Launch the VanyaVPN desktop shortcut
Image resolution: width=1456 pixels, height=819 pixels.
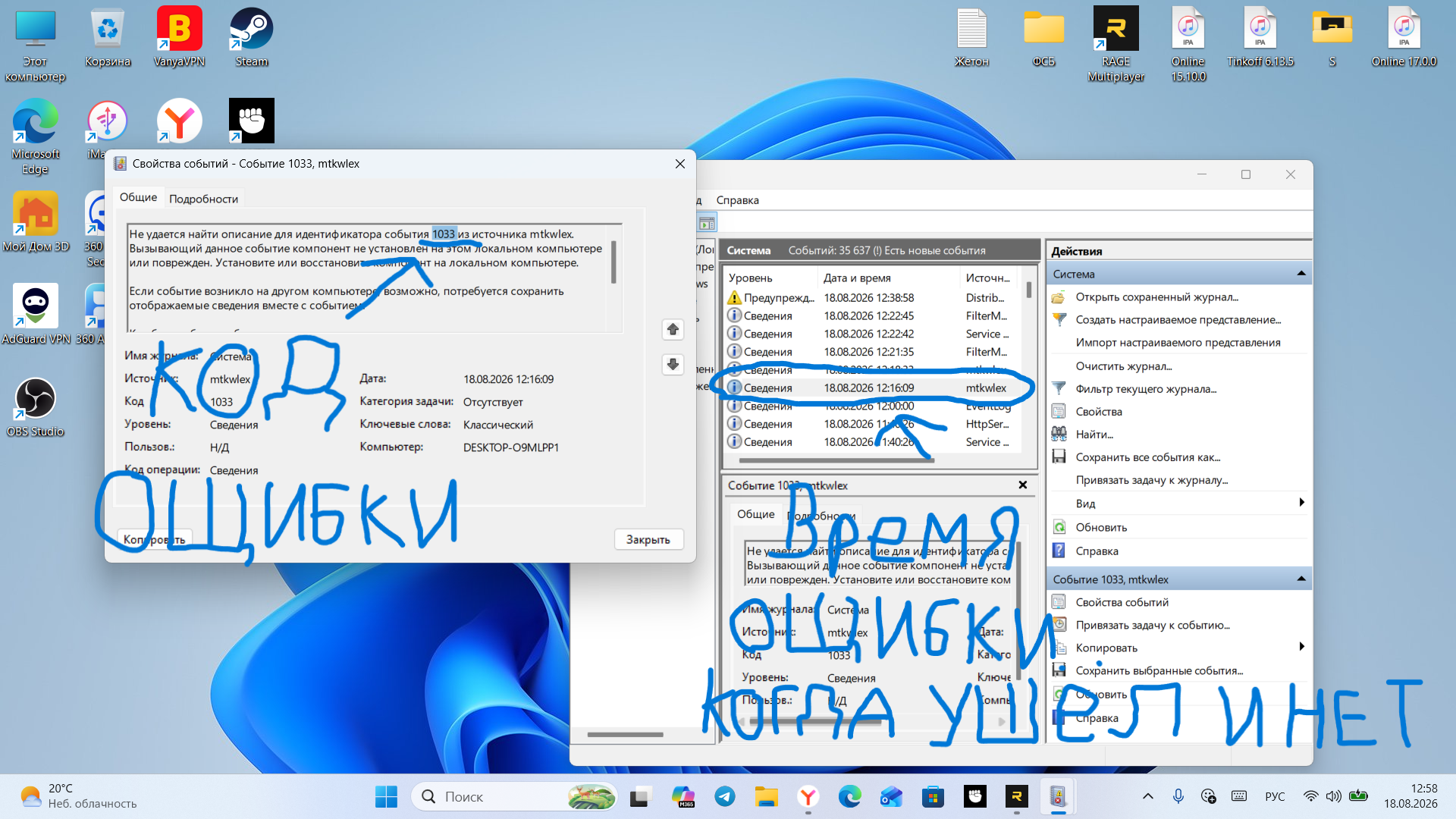click(179, 37)
